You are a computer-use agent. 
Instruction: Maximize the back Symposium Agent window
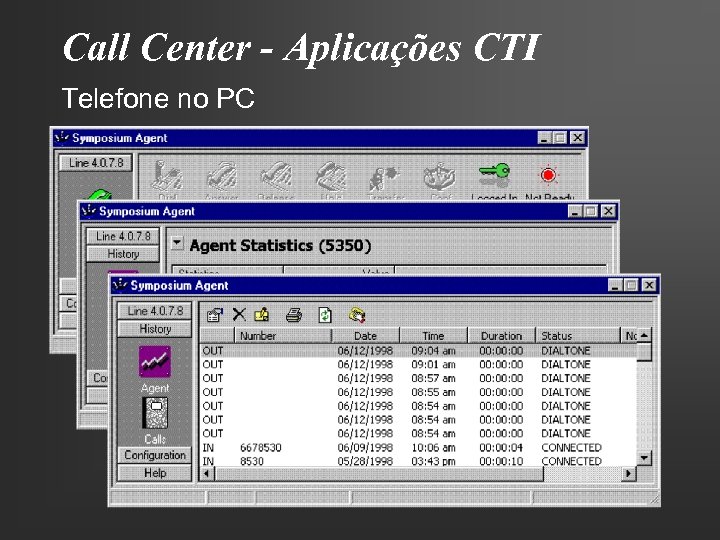coord(560,138)
